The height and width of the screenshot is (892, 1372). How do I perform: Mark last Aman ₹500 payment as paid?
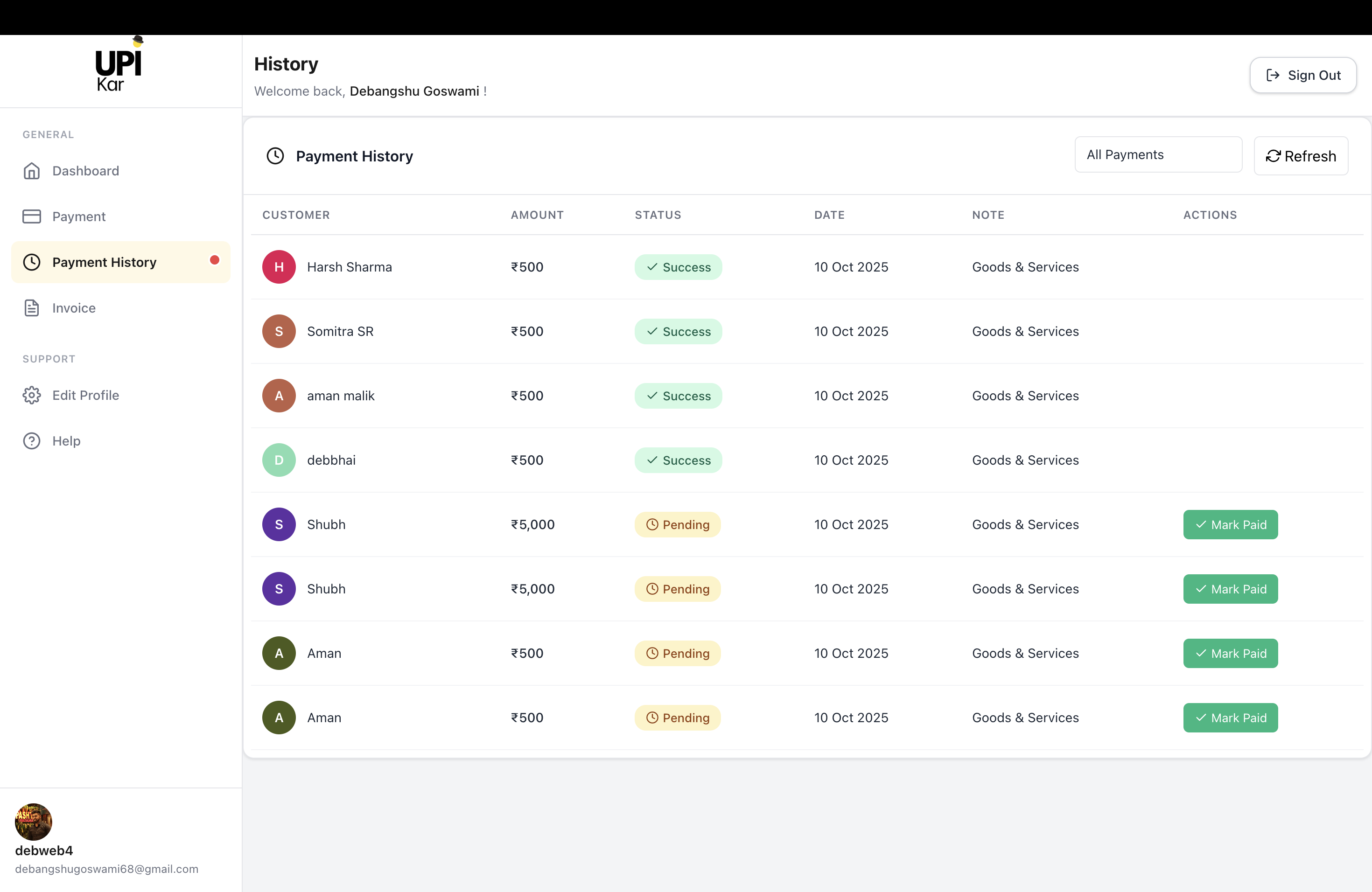tap(1230, 718)
